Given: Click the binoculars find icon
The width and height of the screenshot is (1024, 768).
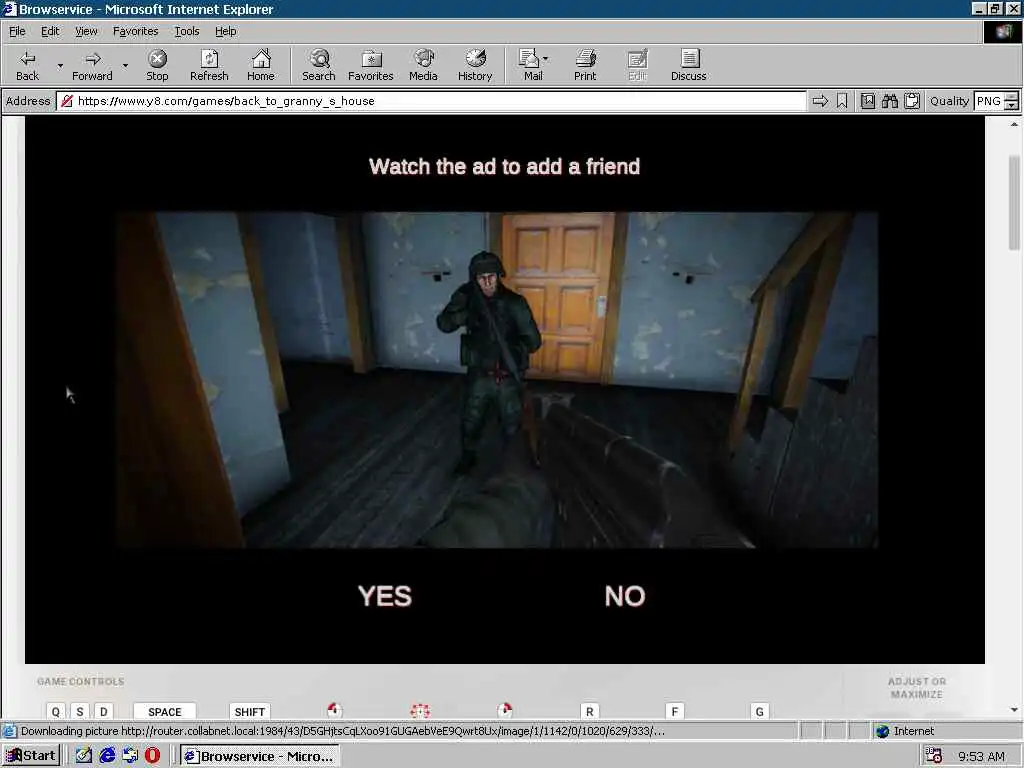Looking at the screenshot, I should pos(889,101).
